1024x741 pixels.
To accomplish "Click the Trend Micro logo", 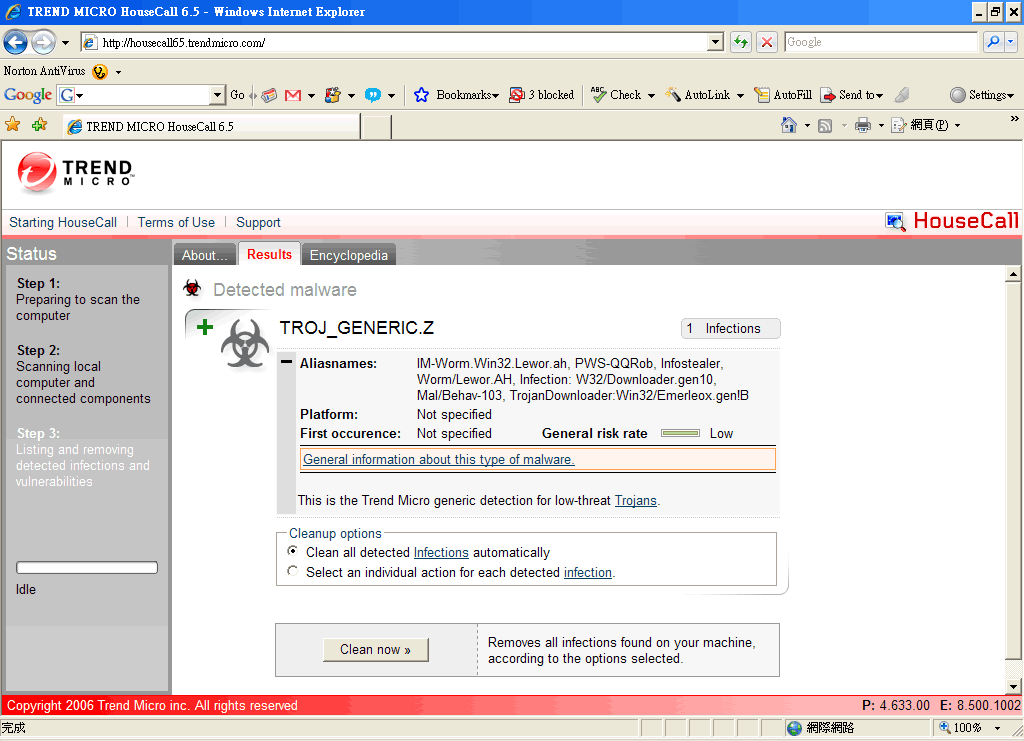I will (x=76, y=173).
